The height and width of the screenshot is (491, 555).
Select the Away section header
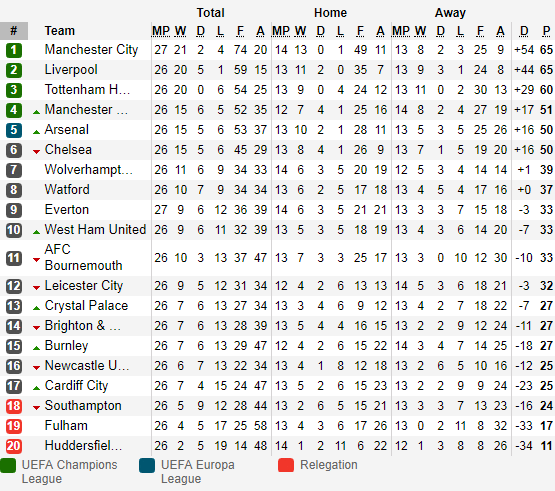pos(450,13)
